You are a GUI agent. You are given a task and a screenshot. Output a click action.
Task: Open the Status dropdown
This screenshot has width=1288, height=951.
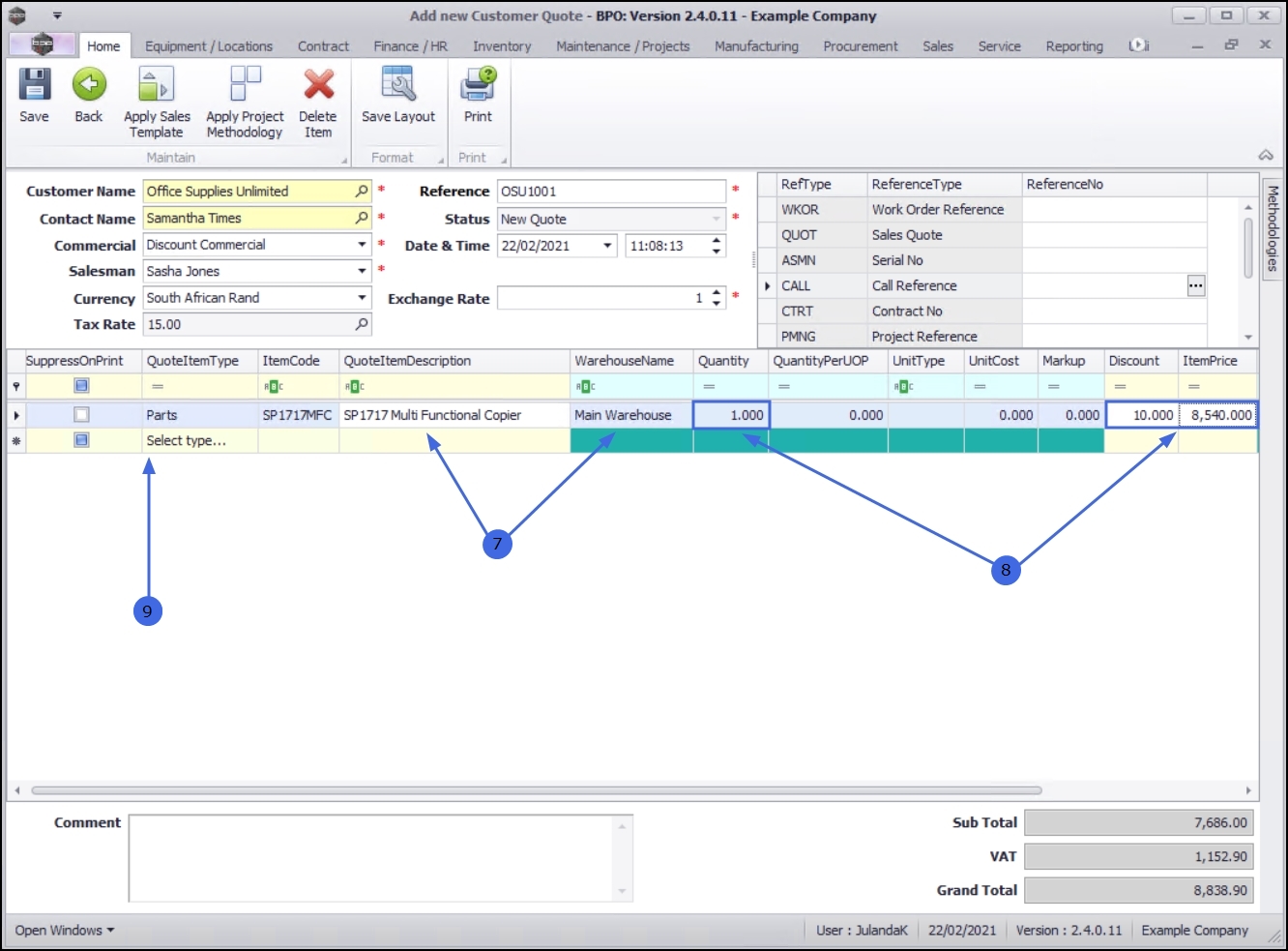point(717,219)
